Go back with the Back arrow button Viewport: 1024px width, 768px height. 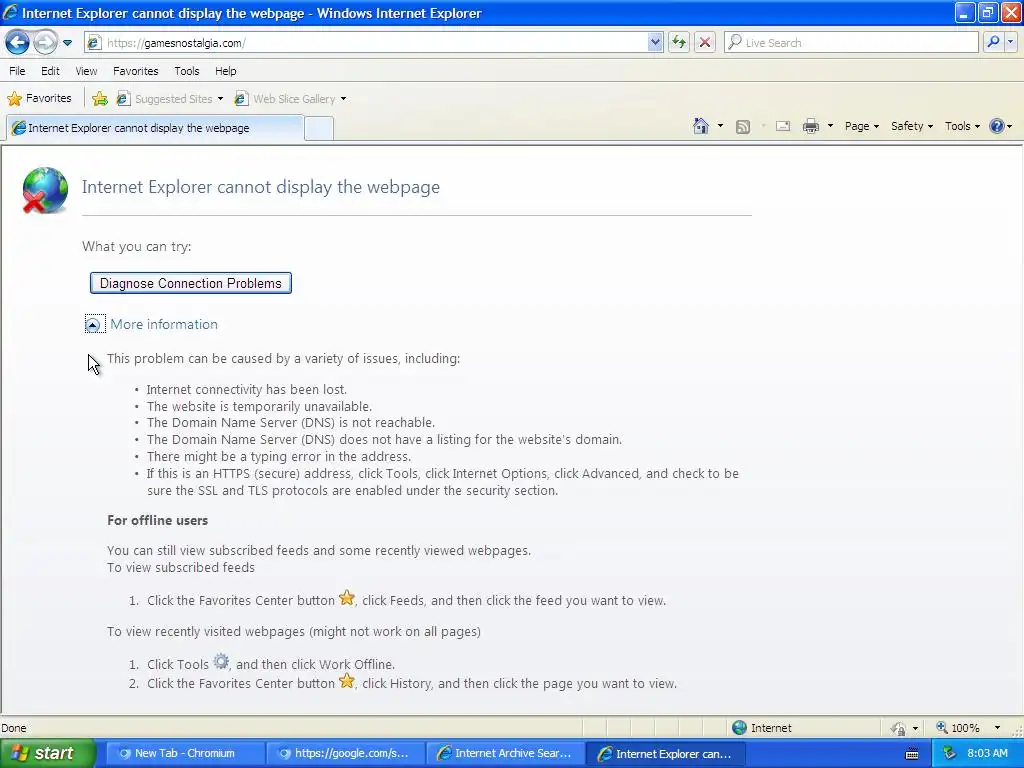pos(18,43)
